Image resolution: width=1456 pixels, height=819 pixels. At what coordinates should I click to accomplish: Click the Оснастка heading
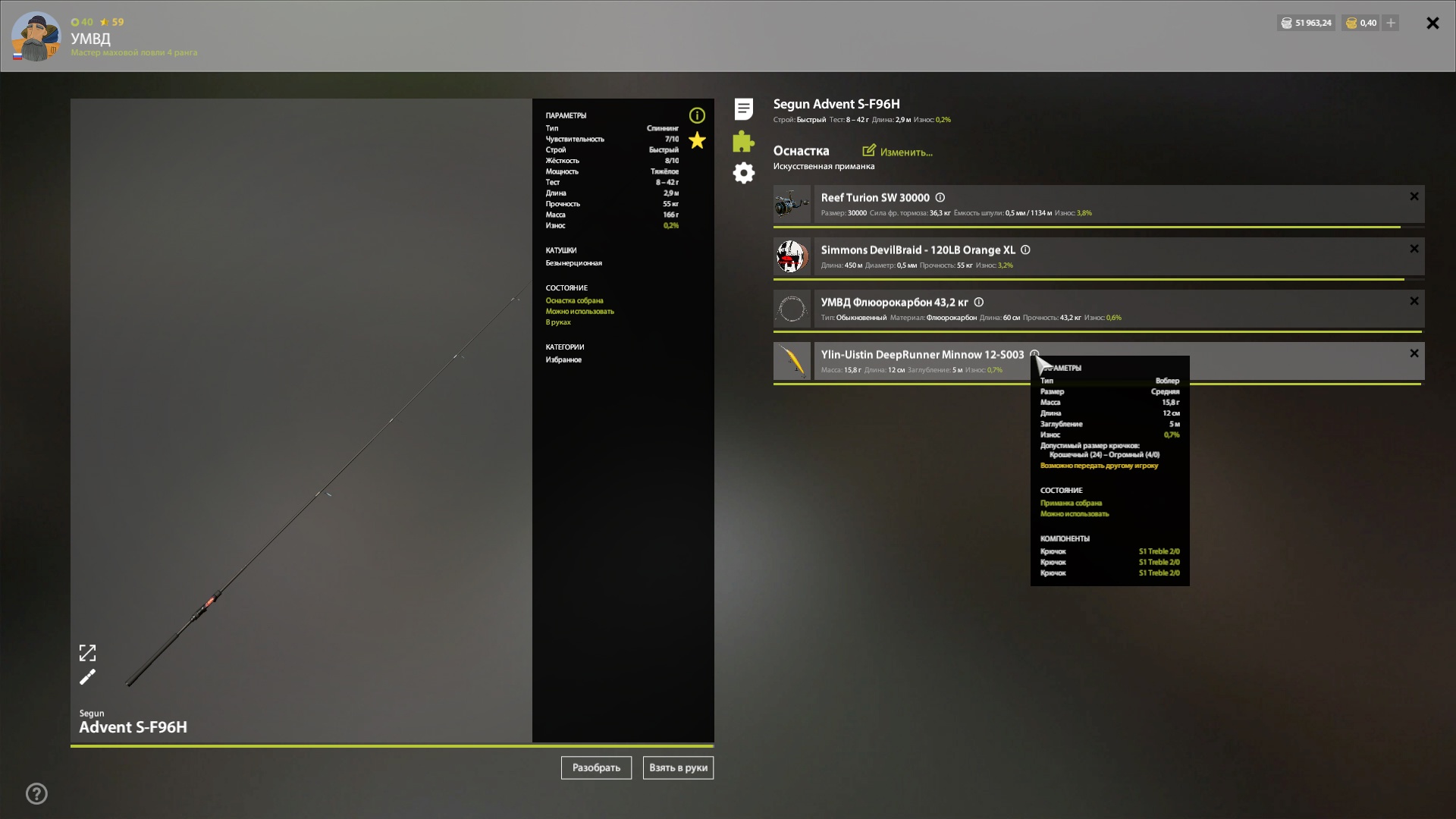pos(801,151)
